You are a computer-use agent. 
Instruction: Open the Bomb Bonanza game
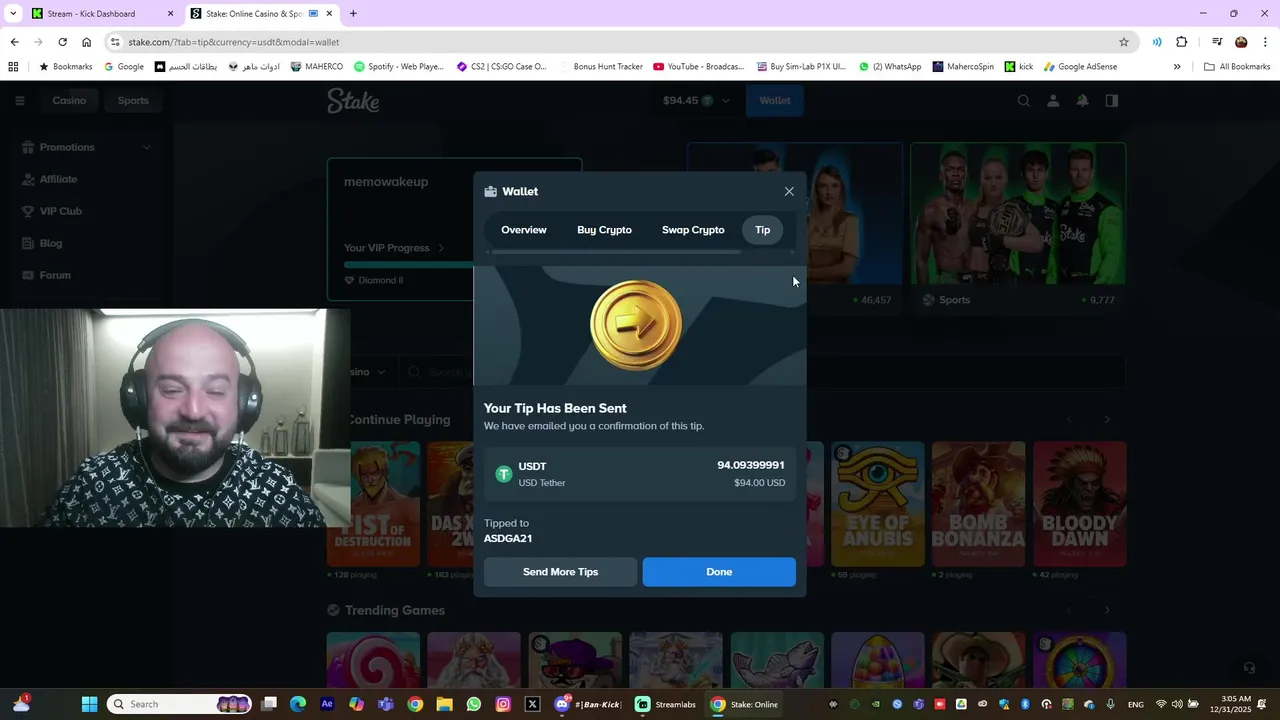coord(979,504)
